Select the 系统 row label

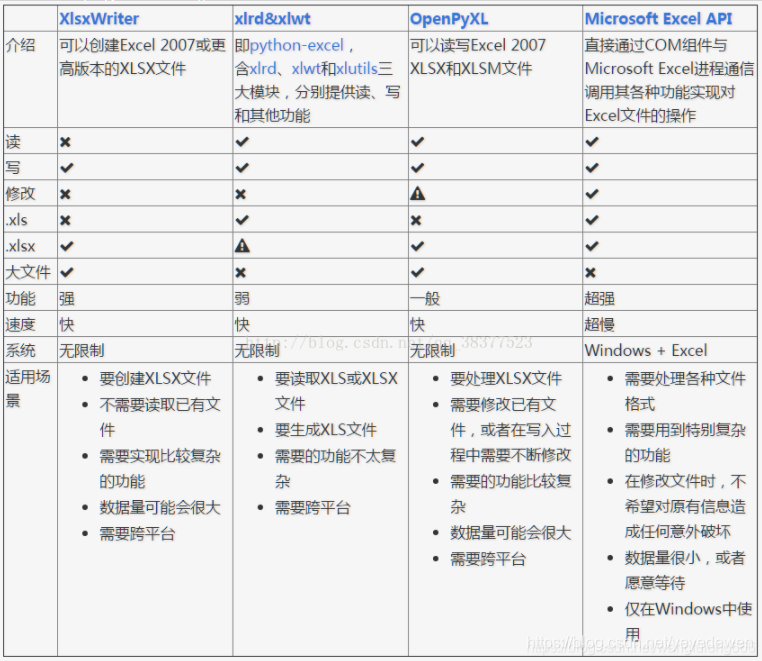[x=20, y=351]
